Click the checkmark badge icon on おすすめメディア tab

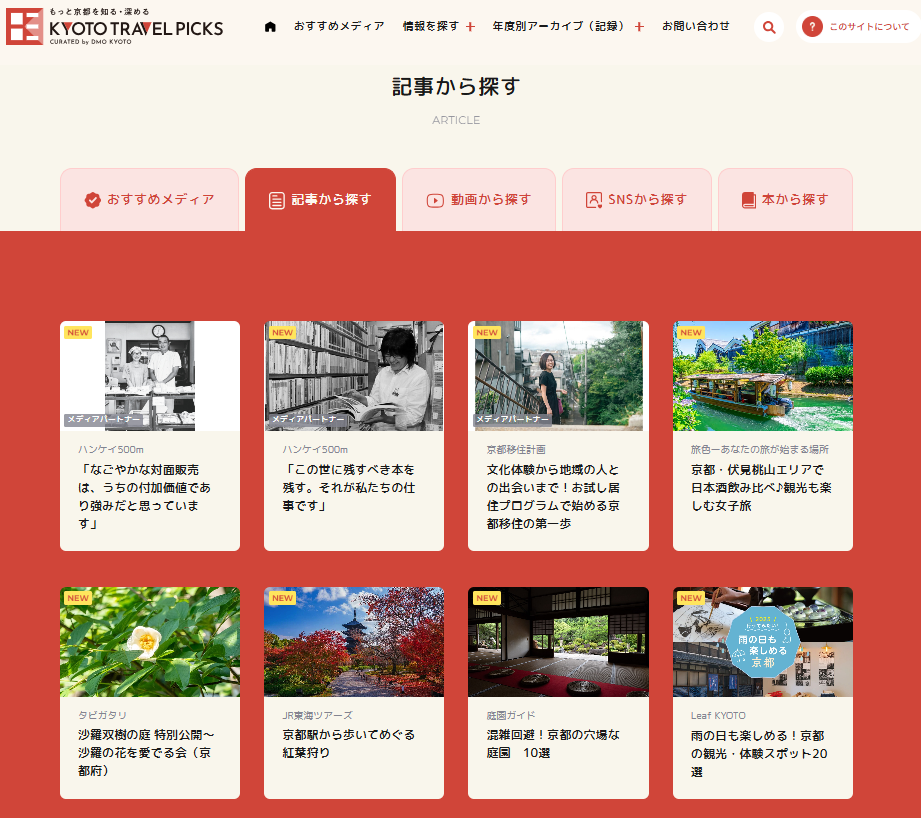click(x=93, y=200)
